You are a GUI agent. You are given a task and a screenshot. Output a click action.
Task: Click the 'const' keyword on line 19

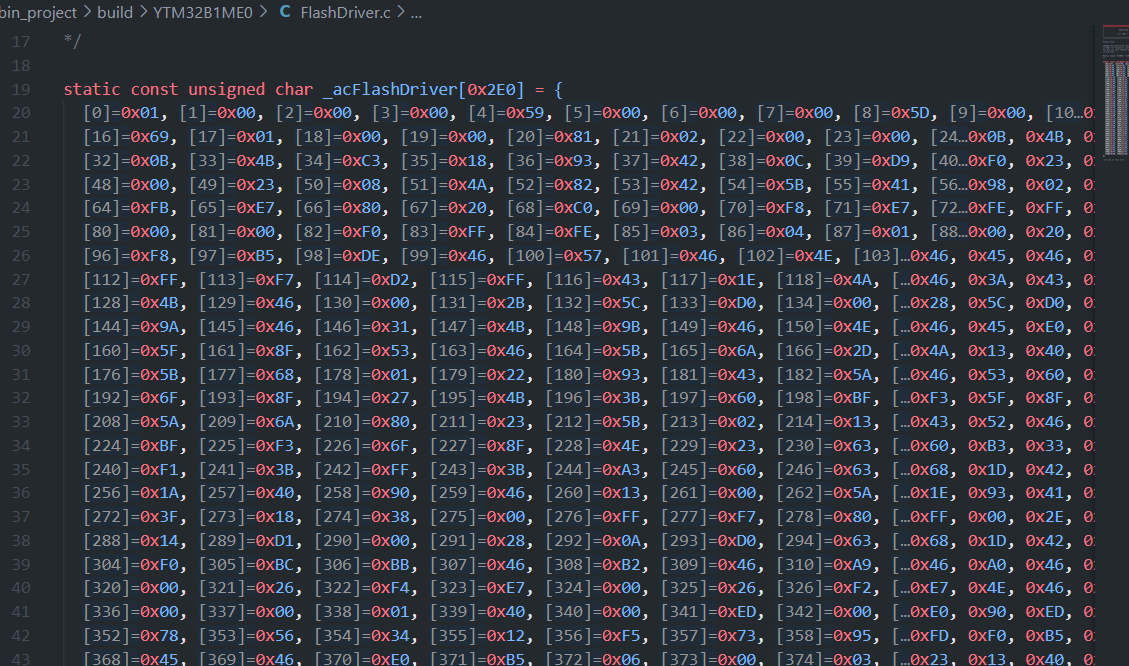154,89
